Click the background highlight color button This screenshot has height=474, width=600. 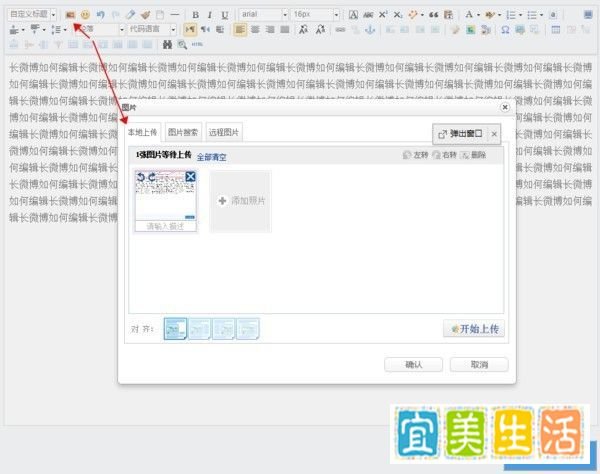[x=490, y=15]
